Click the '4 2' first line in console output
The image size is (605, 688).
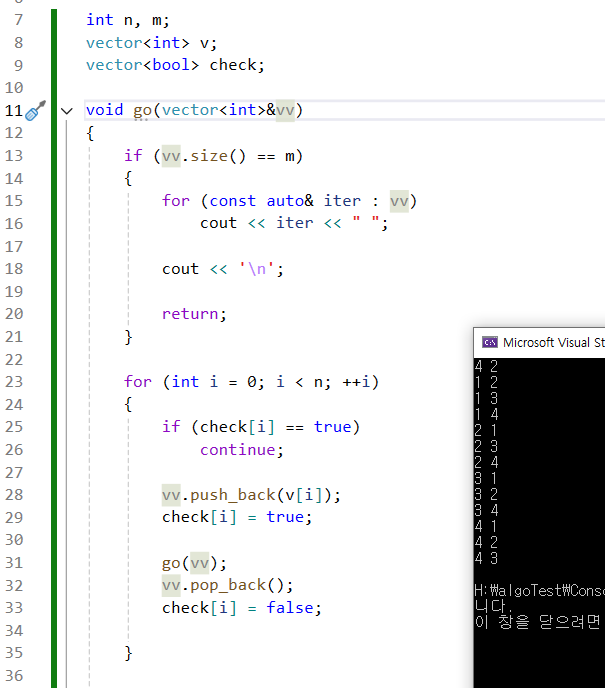point(486,366)
